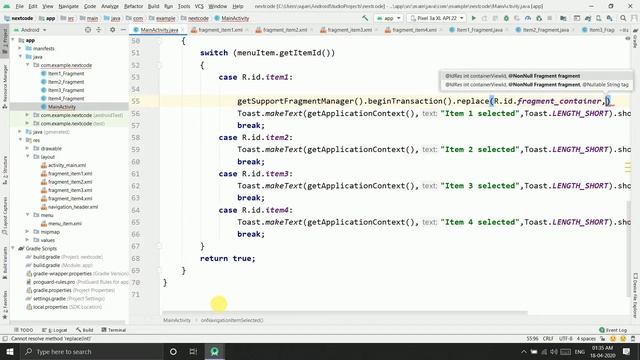Toggle the Device File Explorer side tab
Image resolution: width=640 pixels, height=360 pixels.
(x=635, y=296)
